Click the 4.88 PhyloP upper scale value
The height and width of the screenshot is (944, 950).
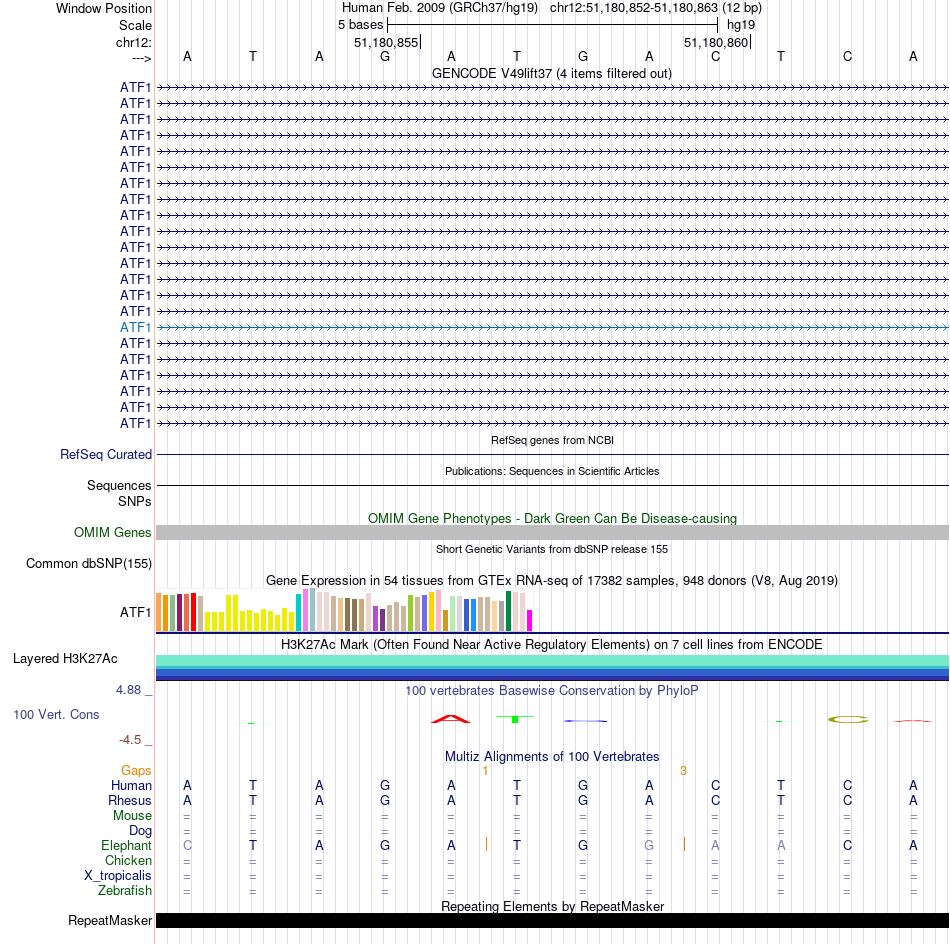[x=128, y=690]
